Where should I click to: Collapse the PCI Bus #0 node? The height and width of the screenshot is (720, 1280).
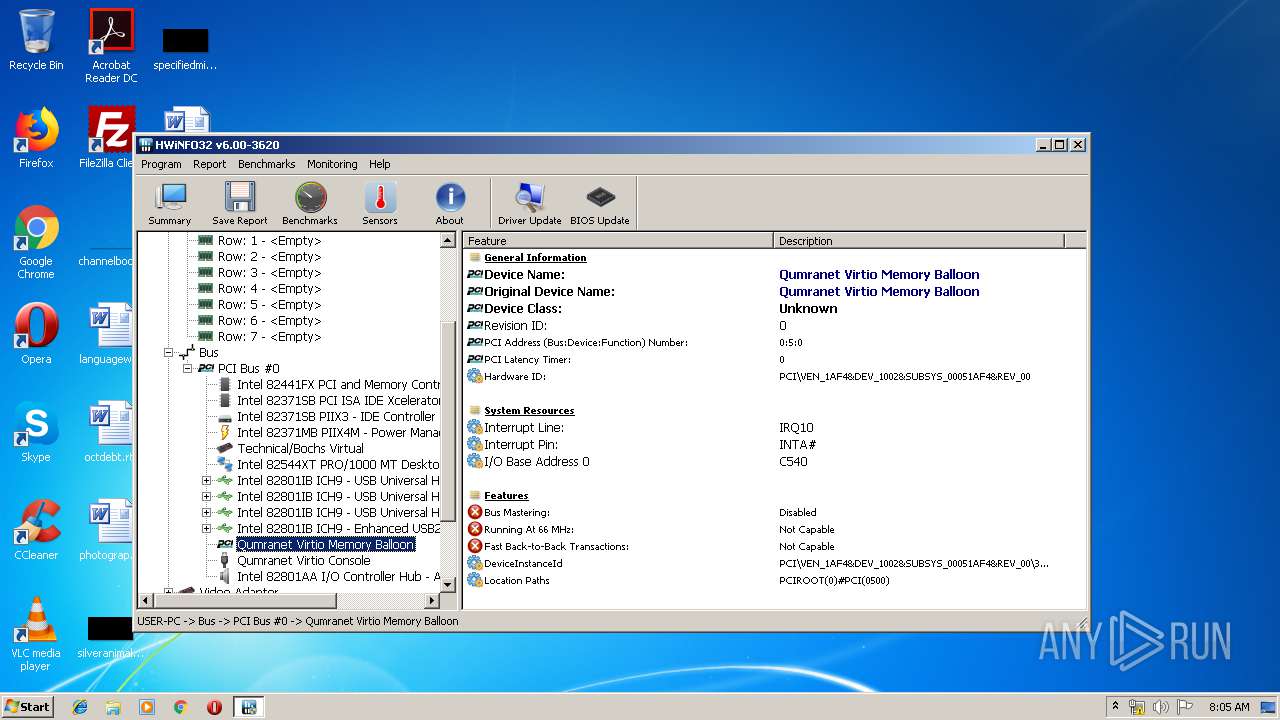point(187,369)
